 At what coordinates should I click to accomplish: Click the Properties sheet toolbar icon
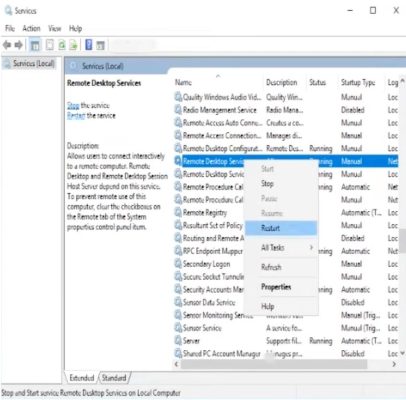pos(50,45)
